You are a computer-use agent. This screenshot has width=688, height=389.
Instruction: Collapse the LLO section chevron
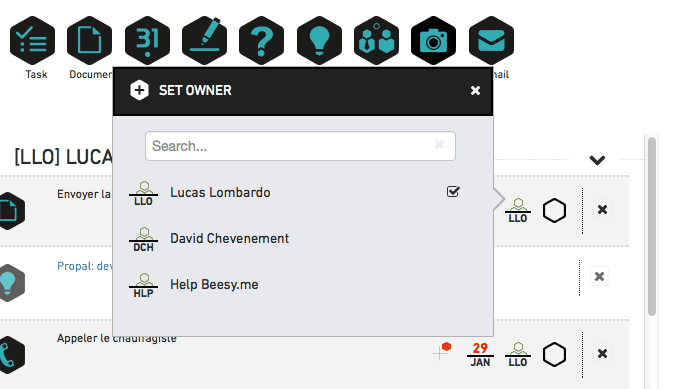tap(597, 160)
